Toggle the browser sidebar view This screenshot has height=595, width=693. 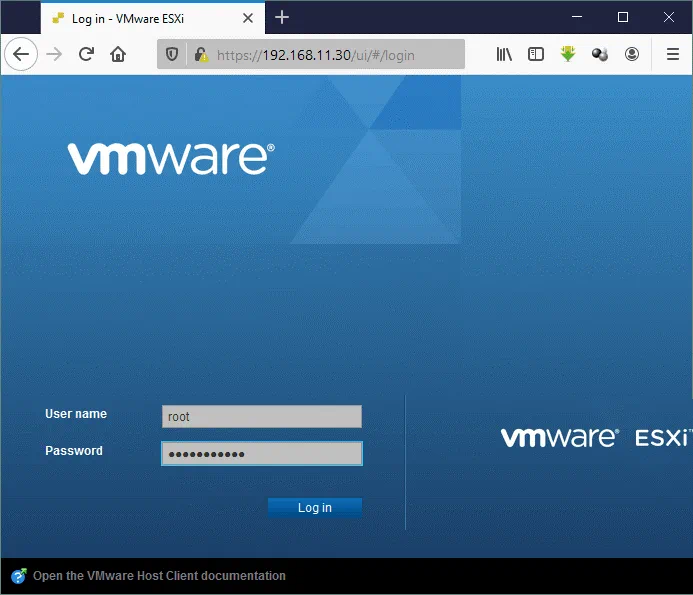(536, 55)
